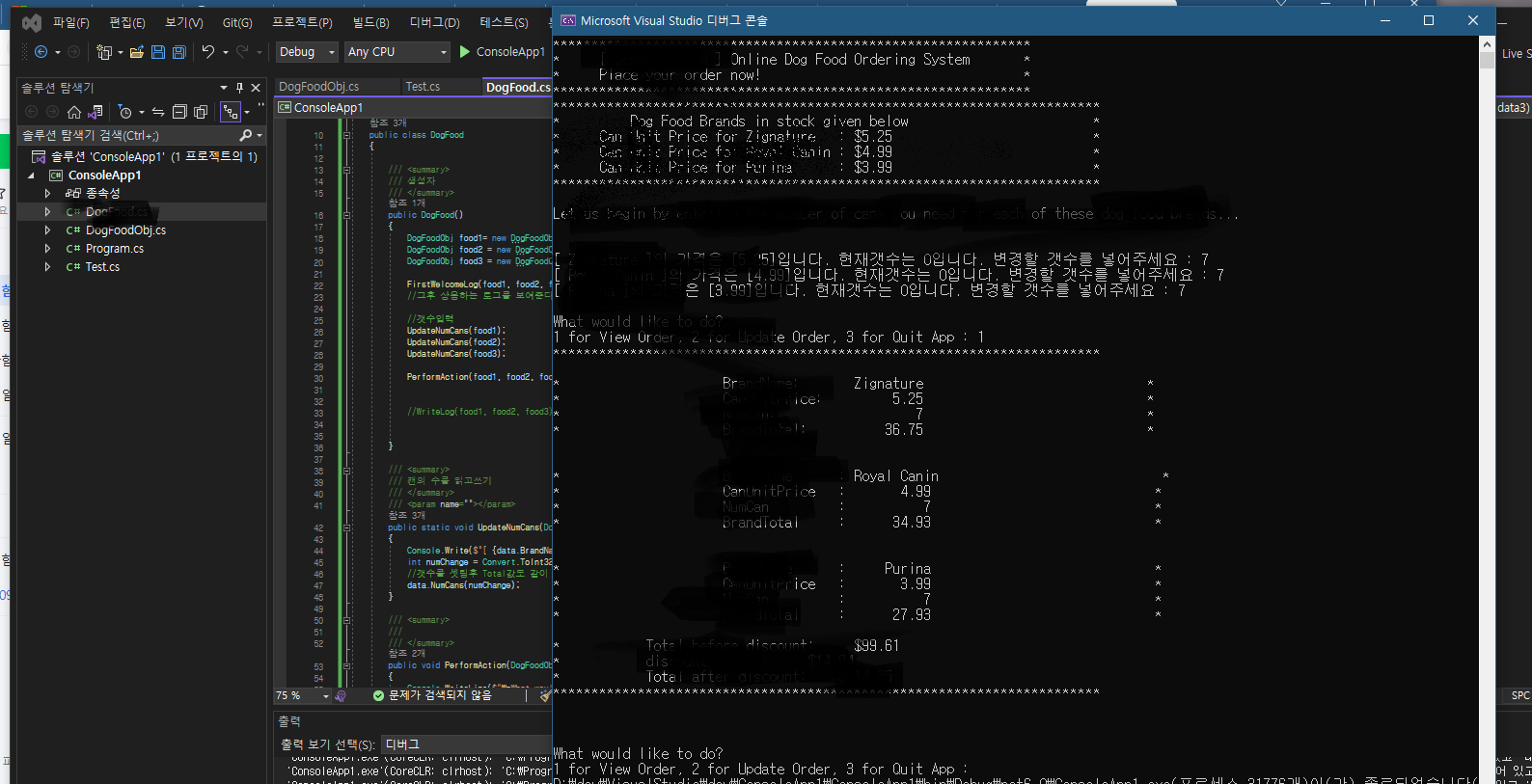Click the Save All toolbar icon

point(179,52)
